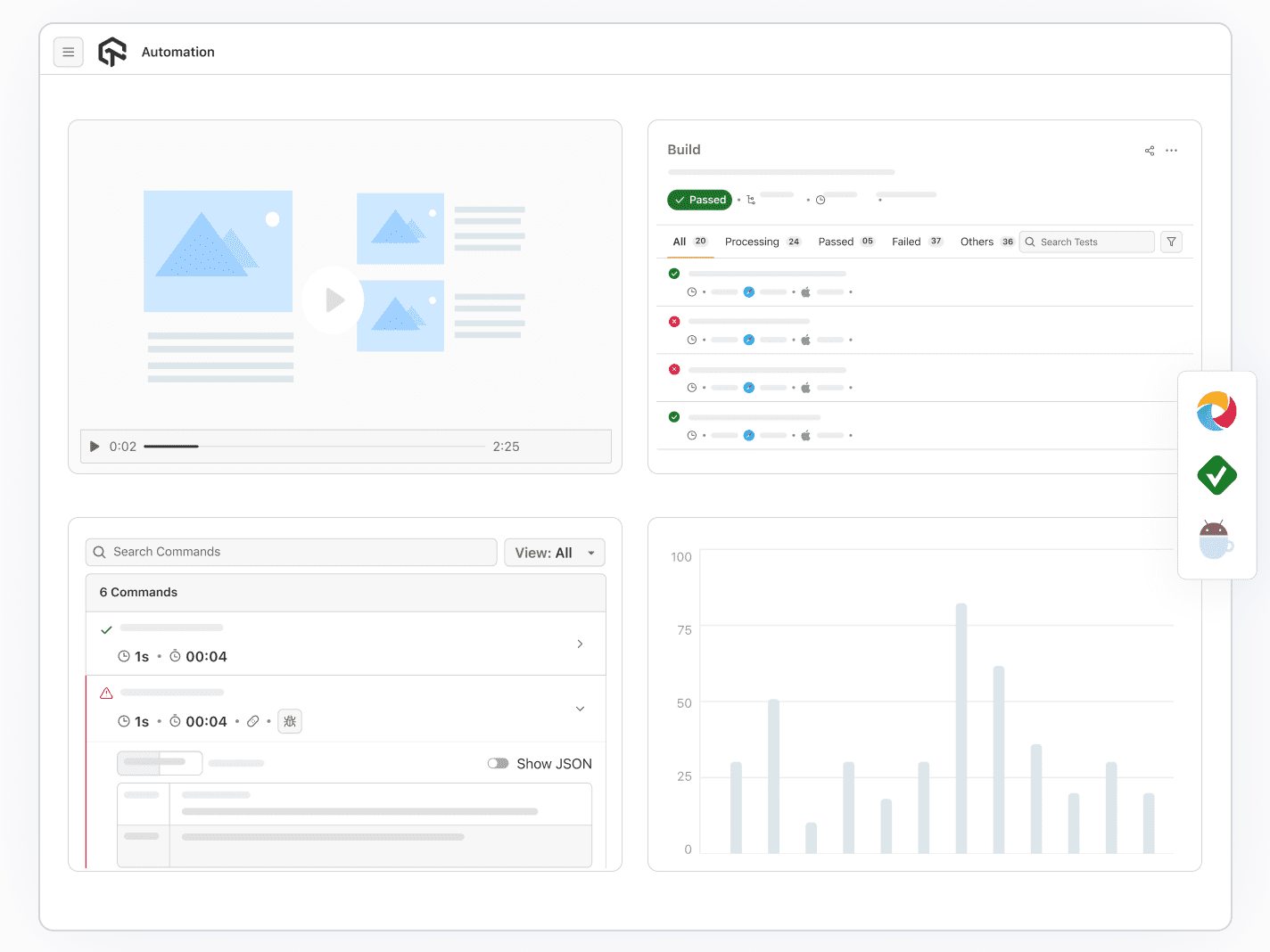Select the Android robot cup icon
Viewport: 1270px width, 952px height.
pos(1216,540)
